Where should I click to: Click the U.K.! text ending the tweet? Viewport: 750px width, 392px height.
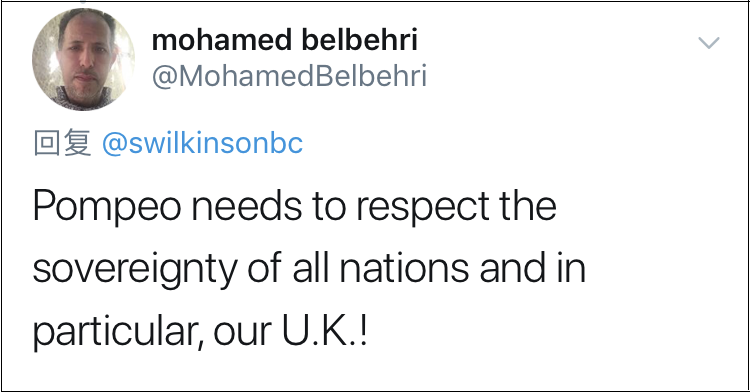(x=325, y=331)
